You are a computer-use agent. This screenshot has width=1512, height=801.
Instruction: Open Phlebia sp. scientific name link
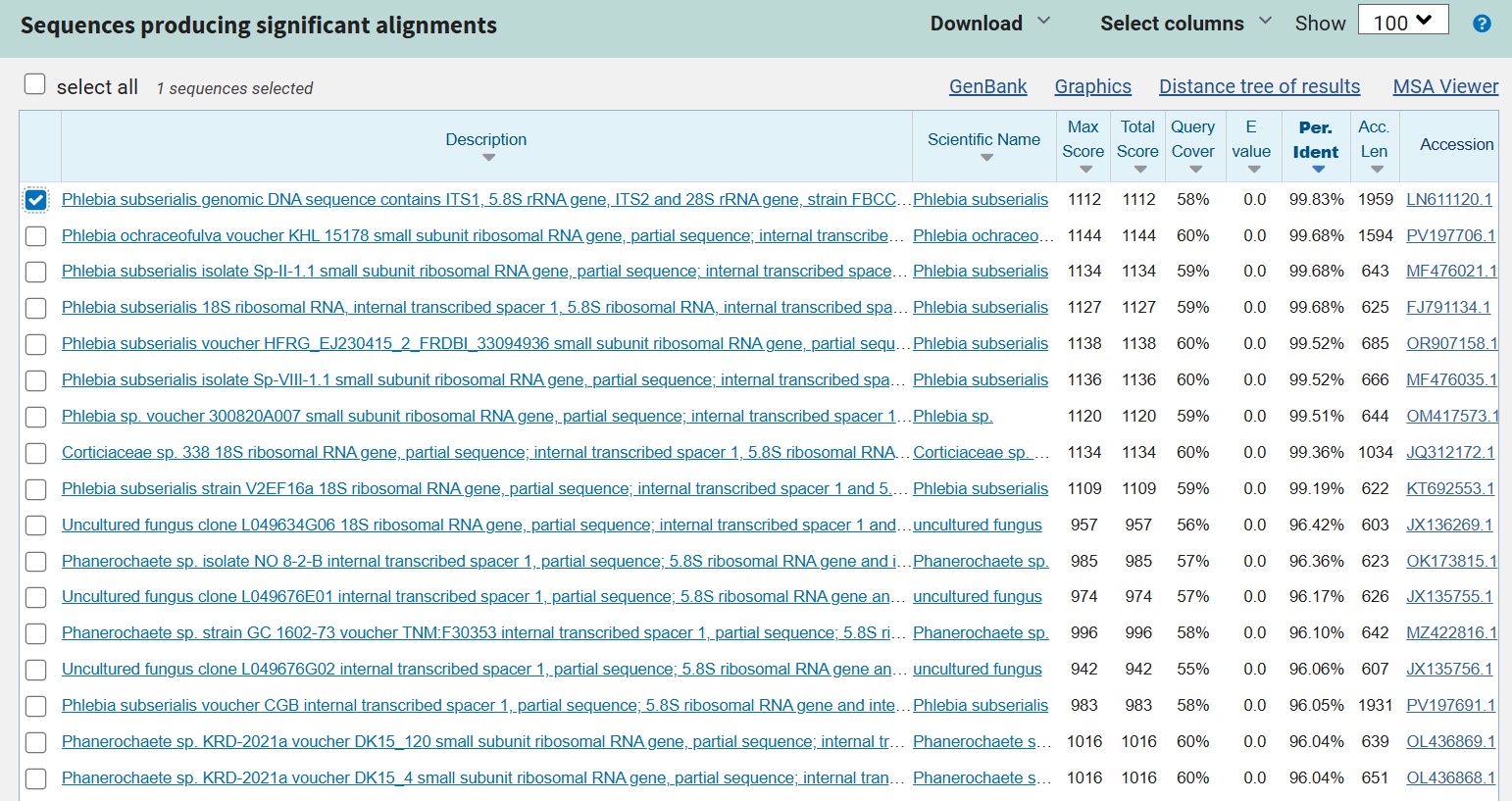pos(952,416)
